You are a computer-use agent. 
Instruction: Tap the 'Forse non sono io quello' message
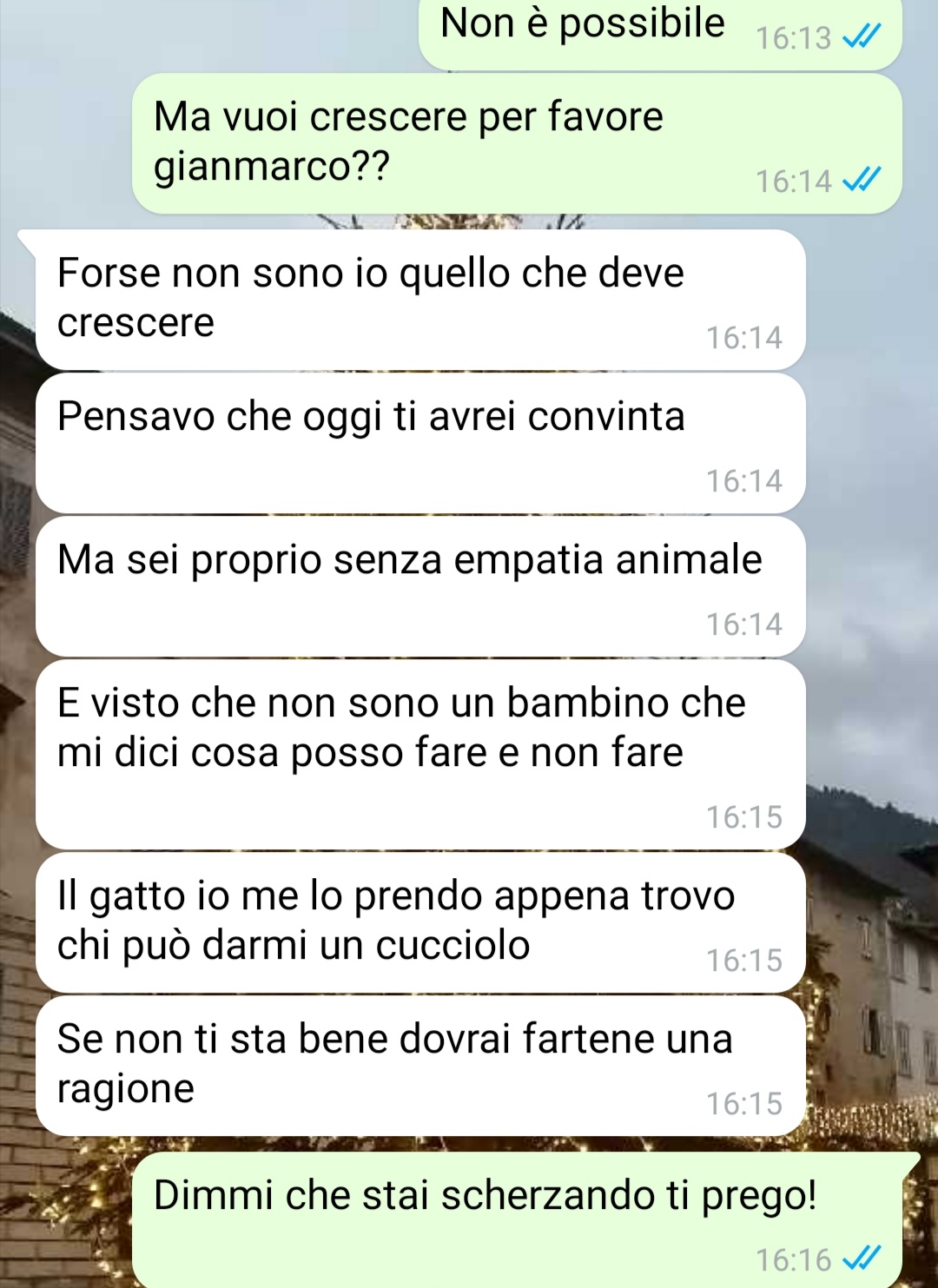[420, 300]
